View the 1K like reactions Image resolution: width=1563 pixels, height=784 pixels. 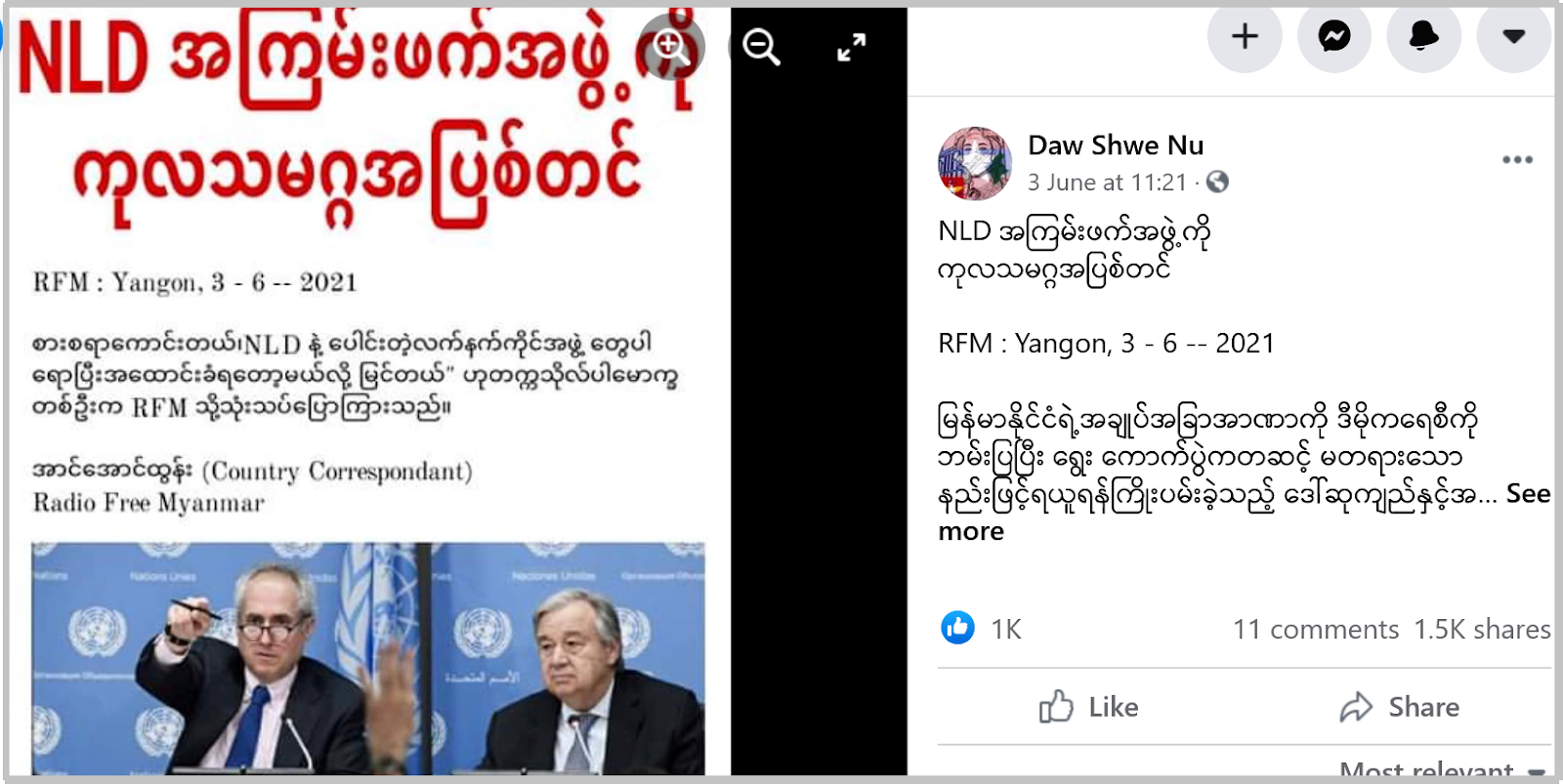point(982,628)
